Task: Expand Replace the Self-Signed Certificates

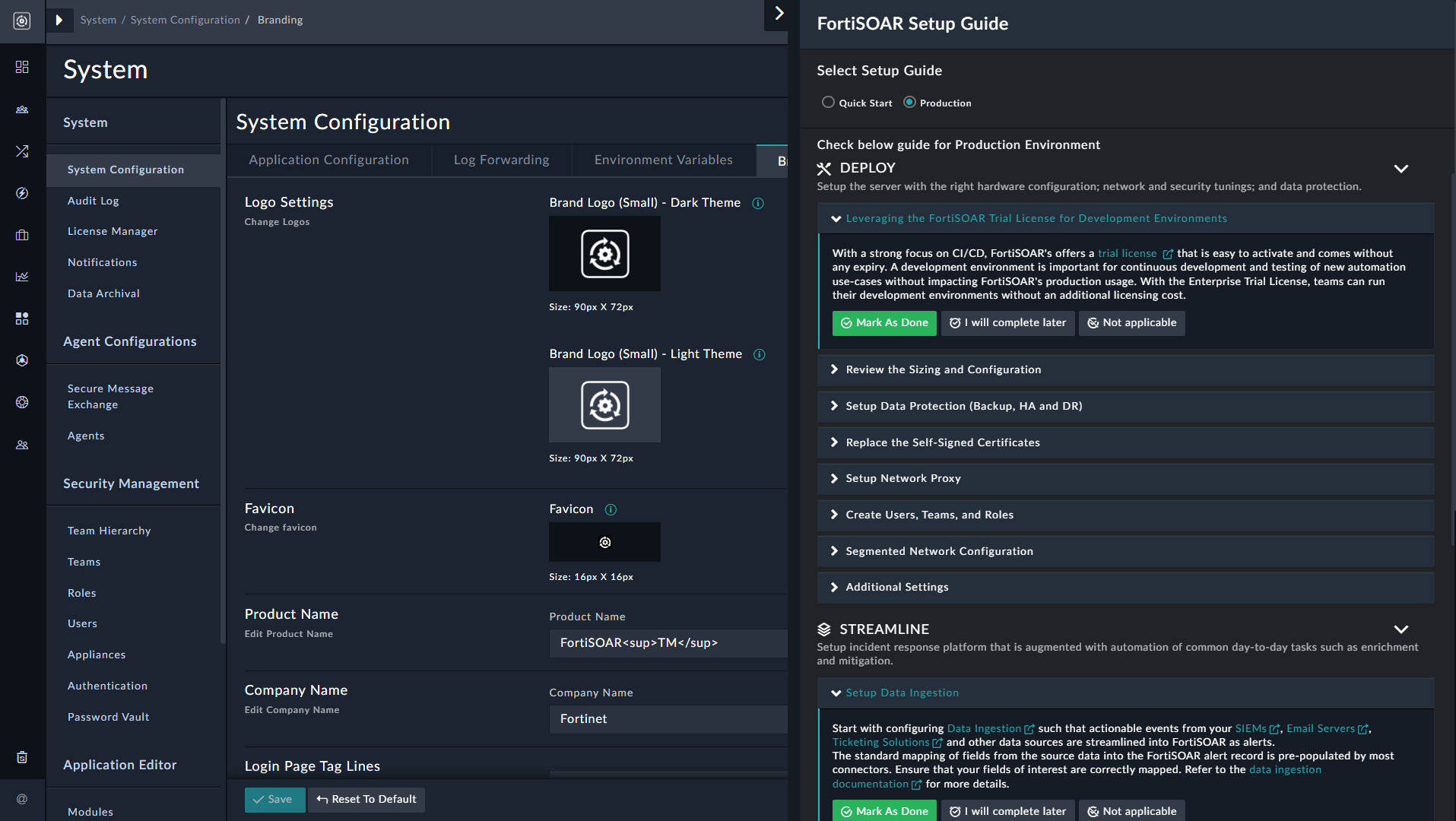Action: click(x=943, y=442)
